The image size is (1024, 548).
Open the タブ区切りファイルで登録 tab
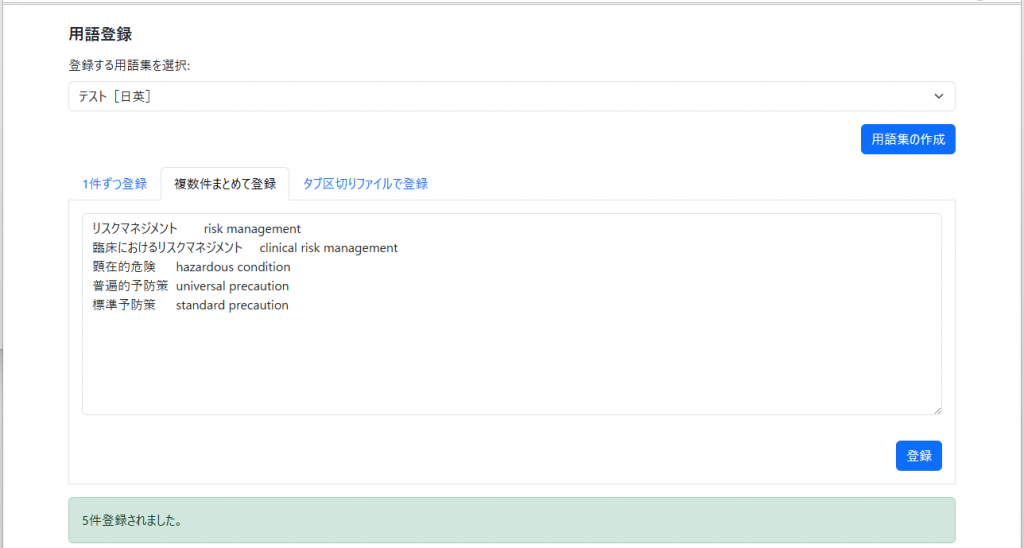365,184
